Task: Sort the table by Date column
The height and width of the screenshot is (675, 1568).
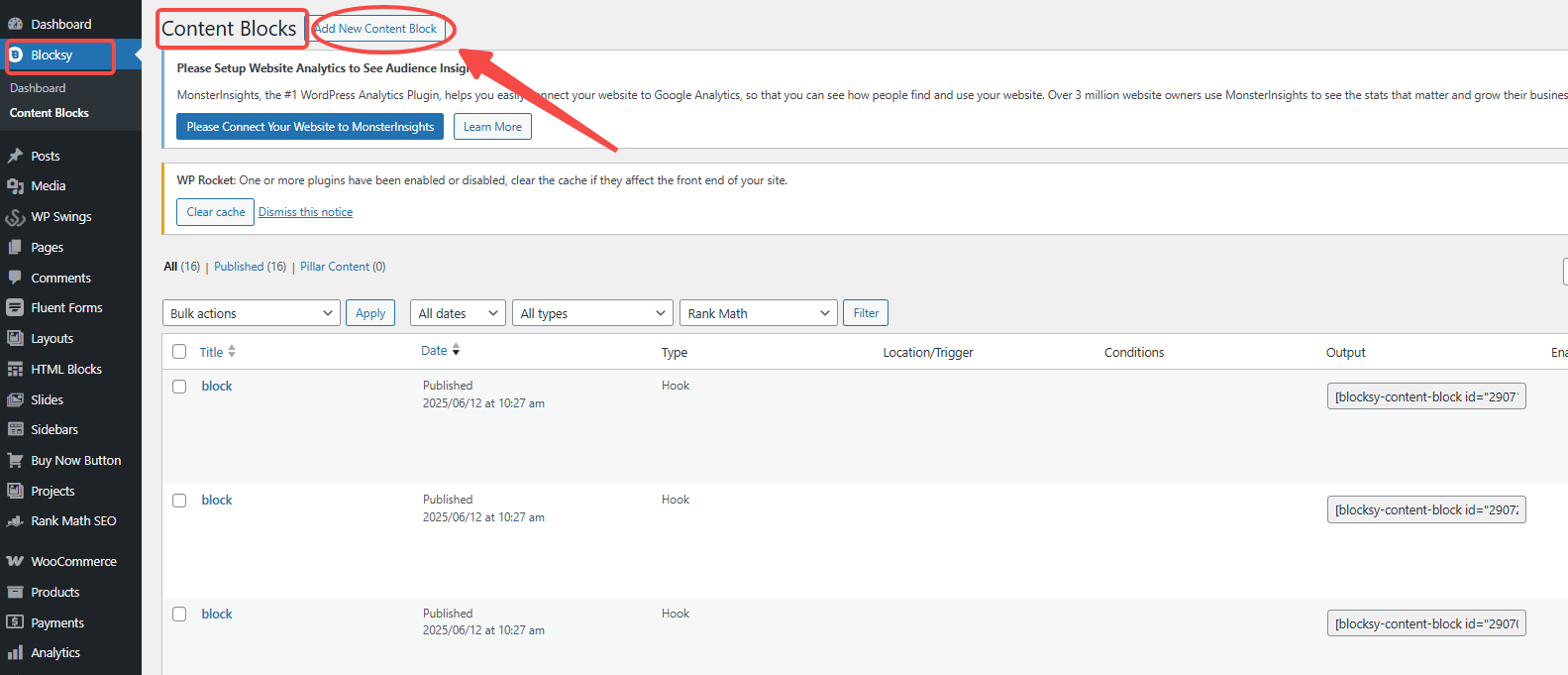Action: (434, 351)
